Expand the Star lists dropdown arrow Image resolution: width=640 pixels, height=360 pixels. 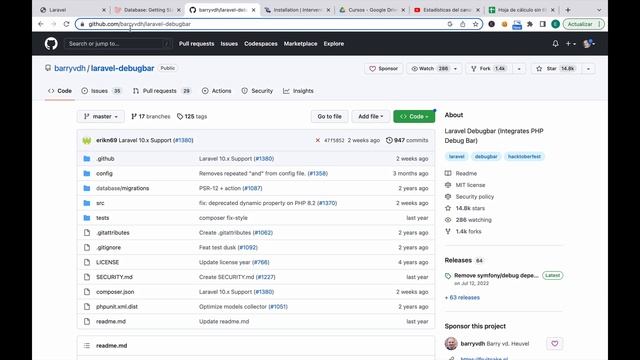click(x=588, y=69)
